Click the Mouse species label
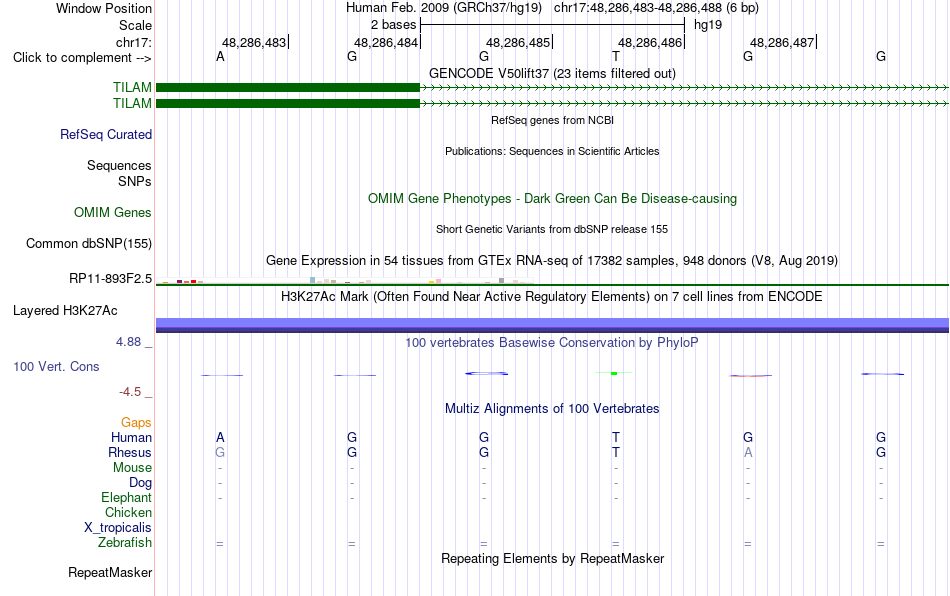Viewport: 950px width, 596px height. pyautogui.click(x=132, y=468)
